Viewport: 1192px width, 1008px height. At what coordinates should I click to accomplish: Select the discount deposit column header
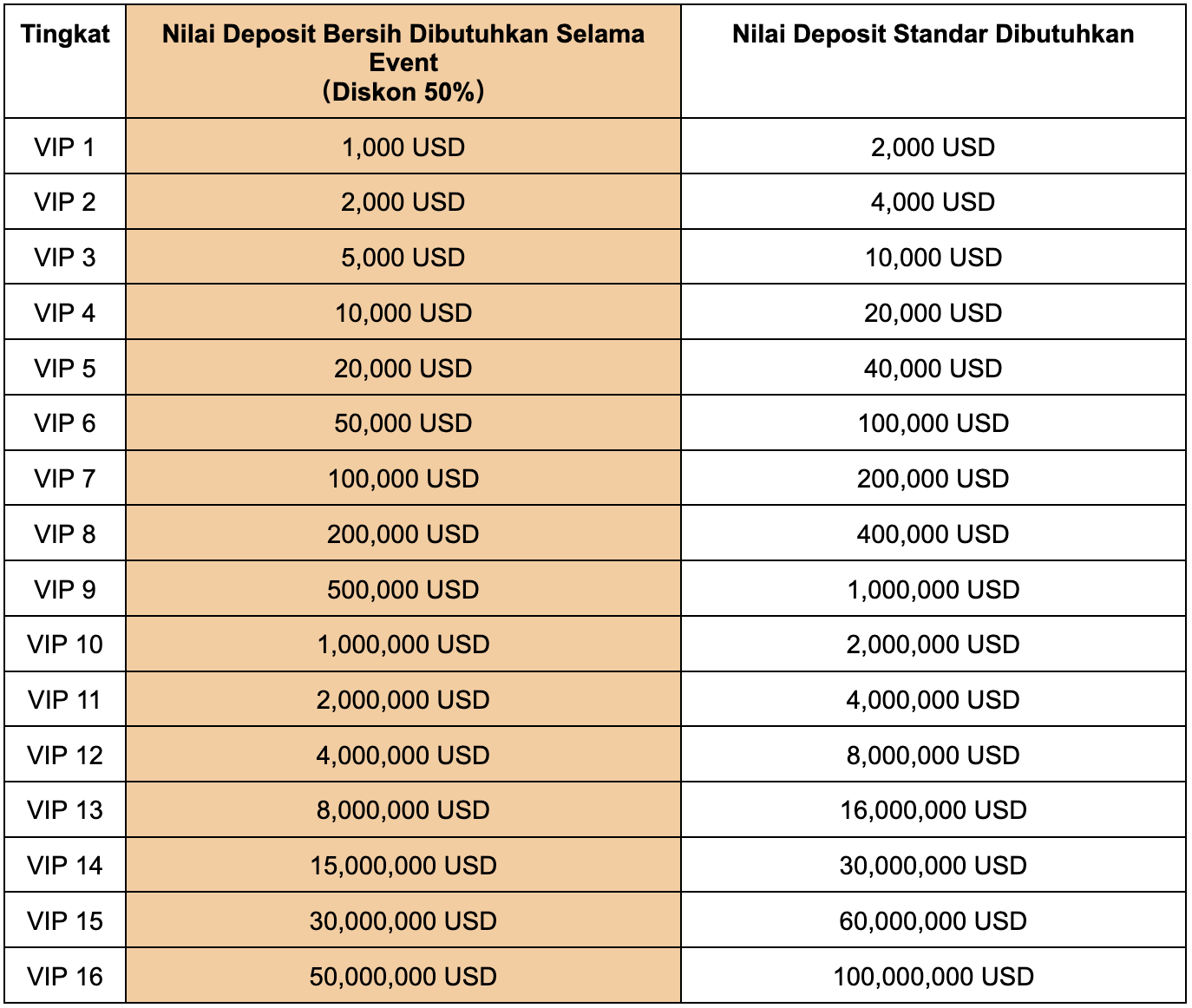coord(403,62)
